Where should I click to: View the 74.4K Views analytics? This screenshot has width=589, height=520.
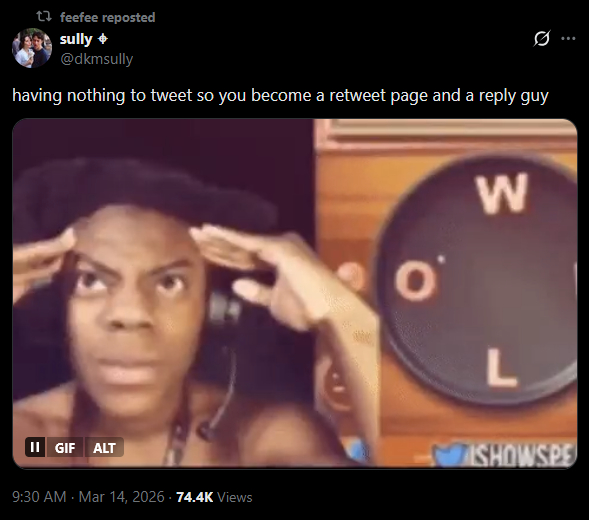[x=214, y=497]
